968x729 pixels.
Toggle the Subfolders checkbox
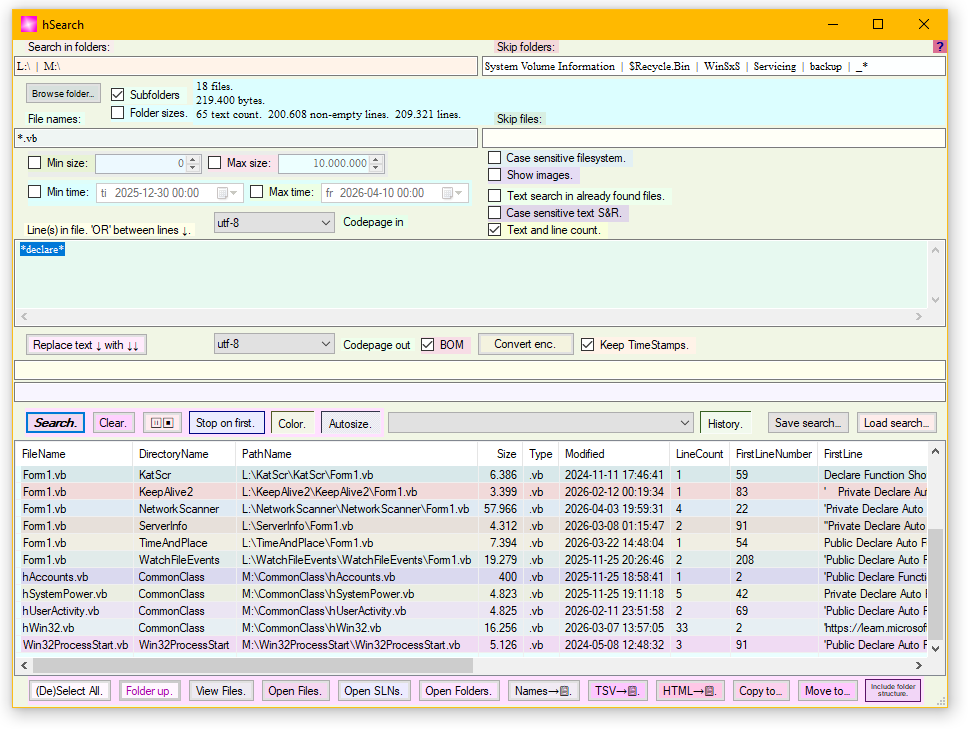[x=117, y=94]
